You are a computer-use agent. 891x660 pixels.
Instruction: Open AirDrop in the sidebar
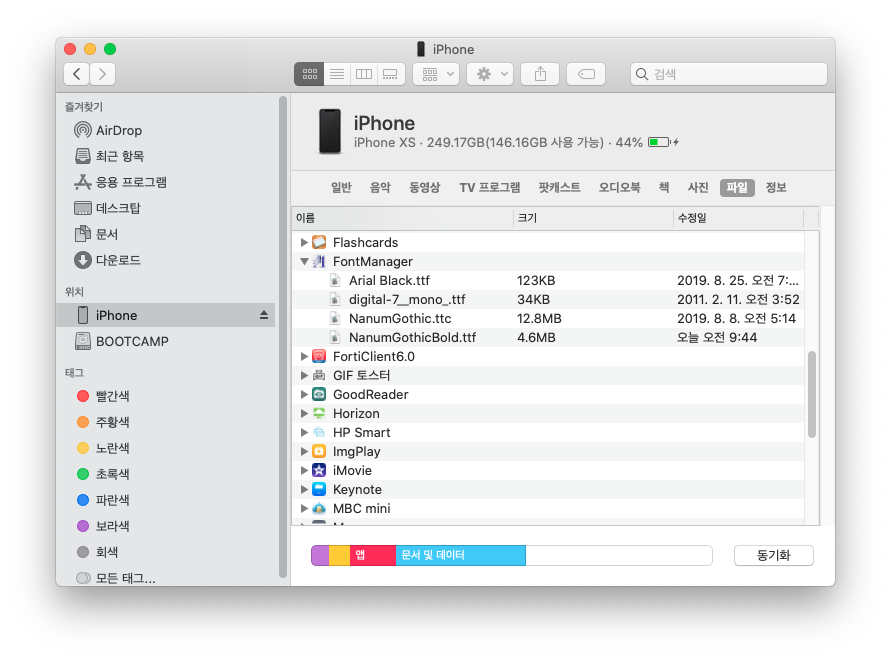point(165,130)
